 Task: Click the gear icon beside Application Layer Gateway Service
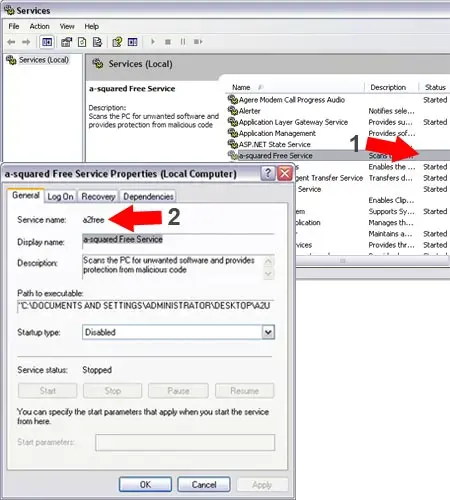[232, 122]
